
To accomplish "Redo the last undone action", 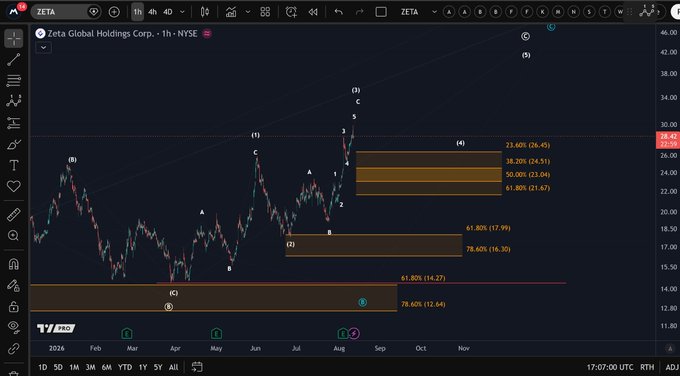I will [x=360, y=12].
